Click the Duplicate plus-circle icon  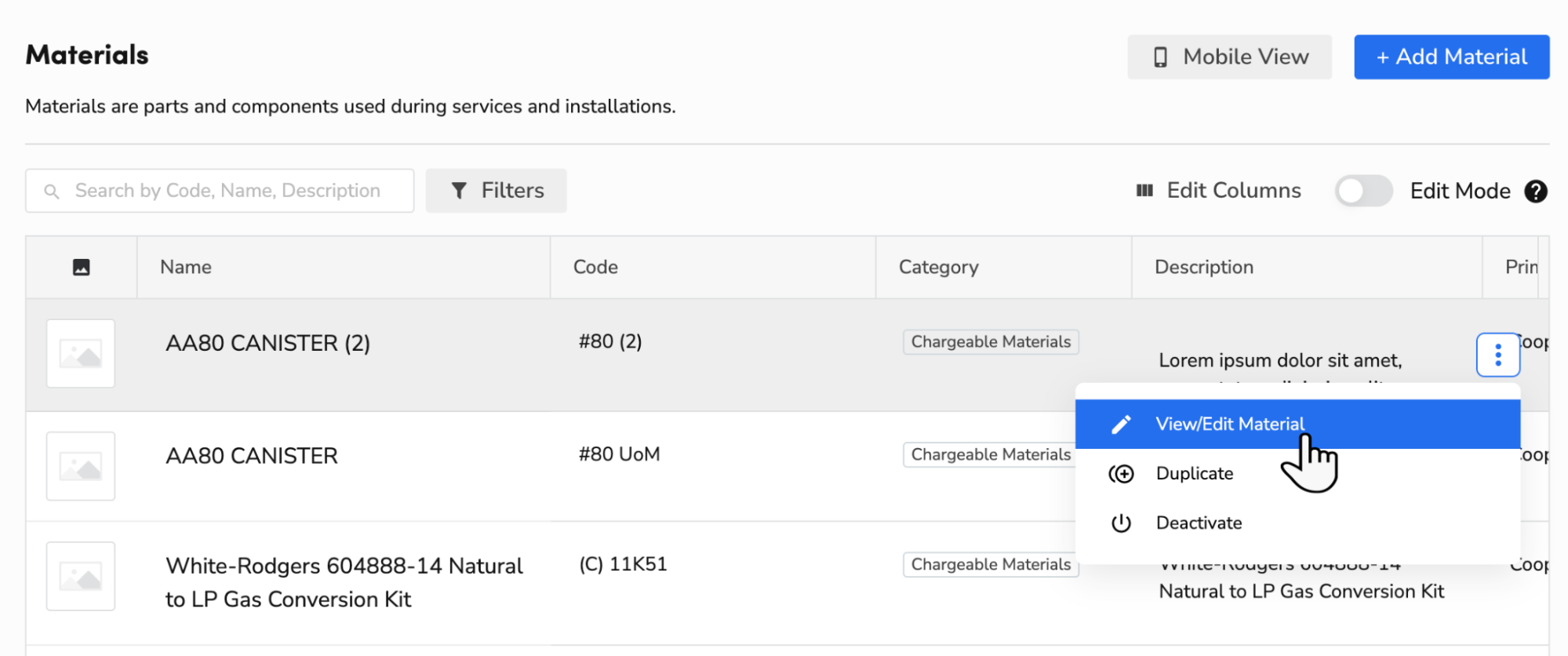pyautogui.click(x=1121, y=474)
